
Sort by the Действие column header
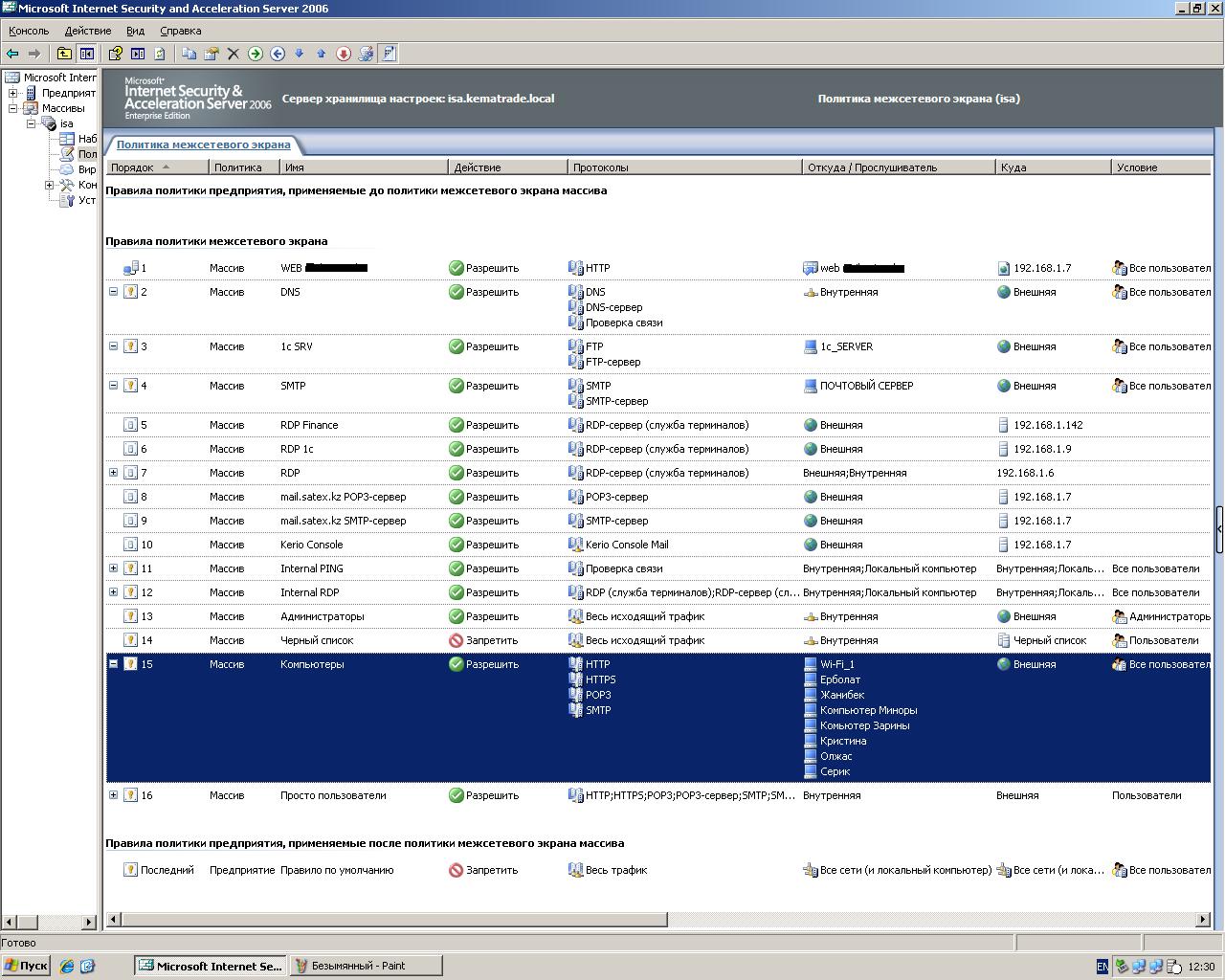508,167
